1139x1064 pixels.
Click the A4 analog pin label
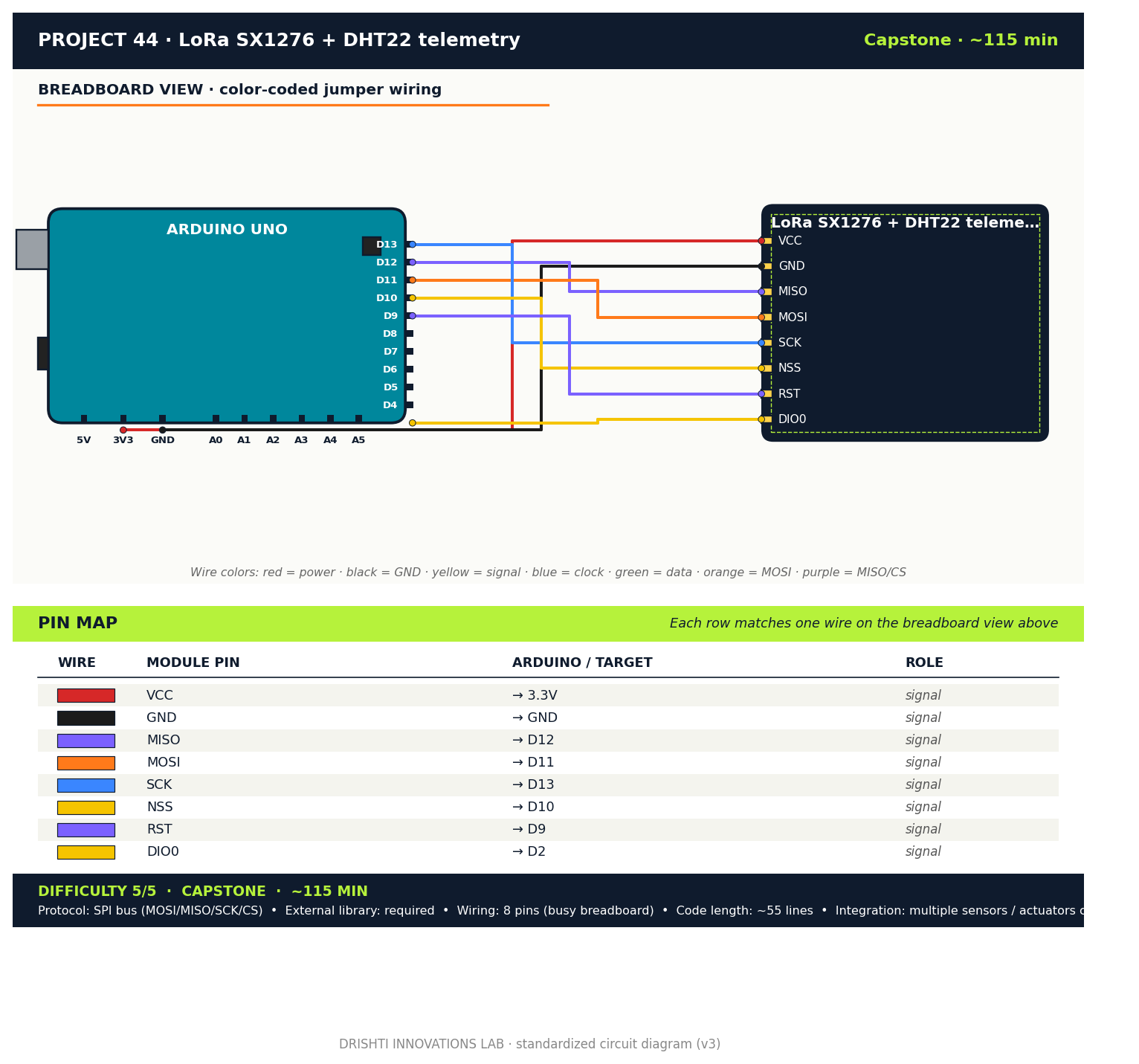pos(330,440)
